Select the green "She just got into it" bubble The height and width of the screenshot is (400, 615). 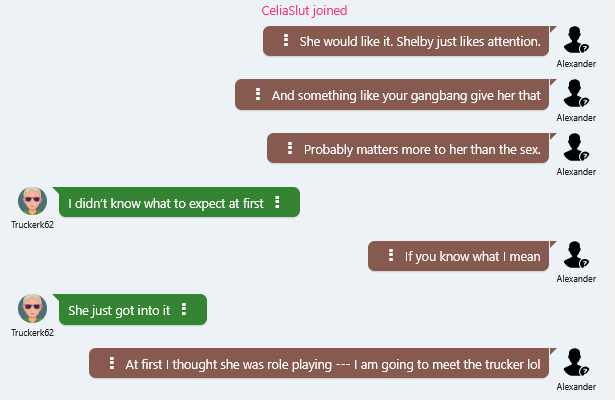point(120,310)
